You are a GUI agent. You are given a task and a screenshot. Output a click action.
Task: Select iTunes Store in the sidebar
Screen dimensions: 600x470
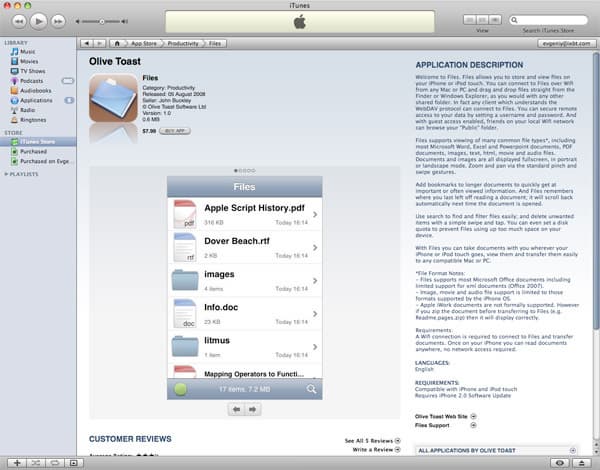(38, 142)
